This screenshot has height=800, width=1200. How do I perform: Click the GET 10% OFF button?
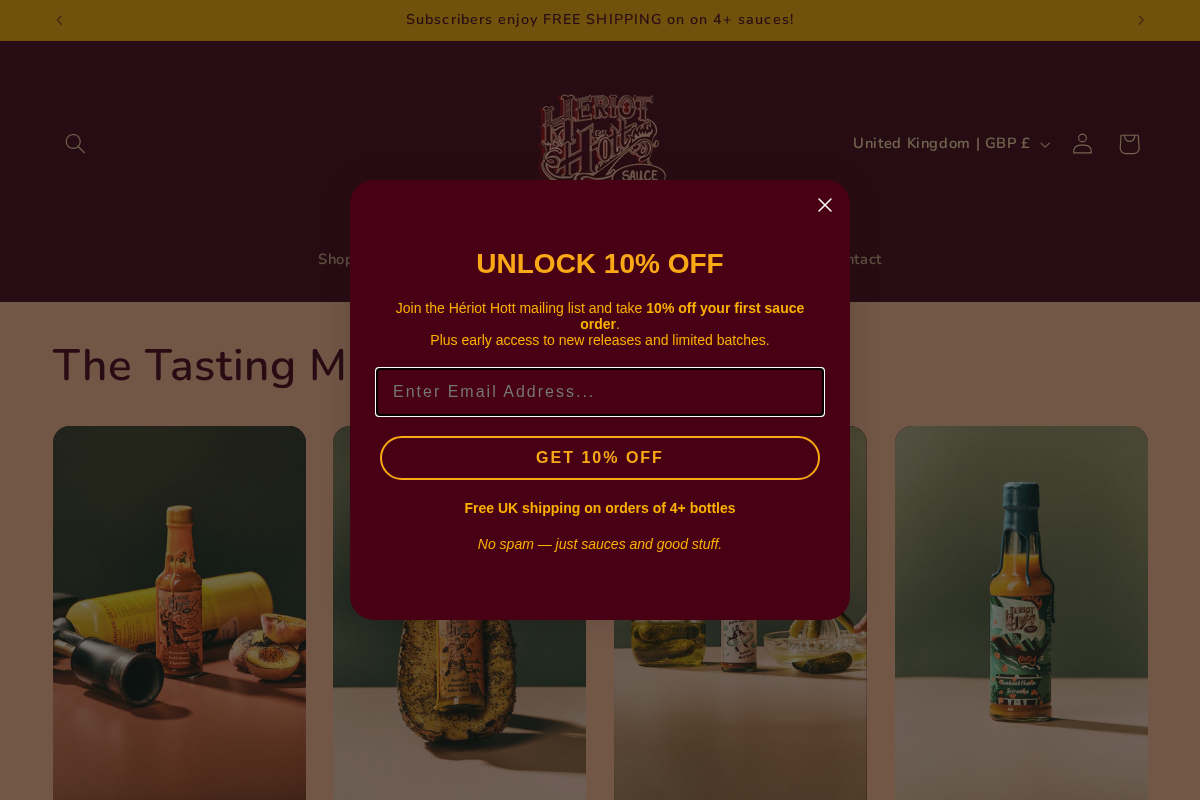(x=600, y=458)
